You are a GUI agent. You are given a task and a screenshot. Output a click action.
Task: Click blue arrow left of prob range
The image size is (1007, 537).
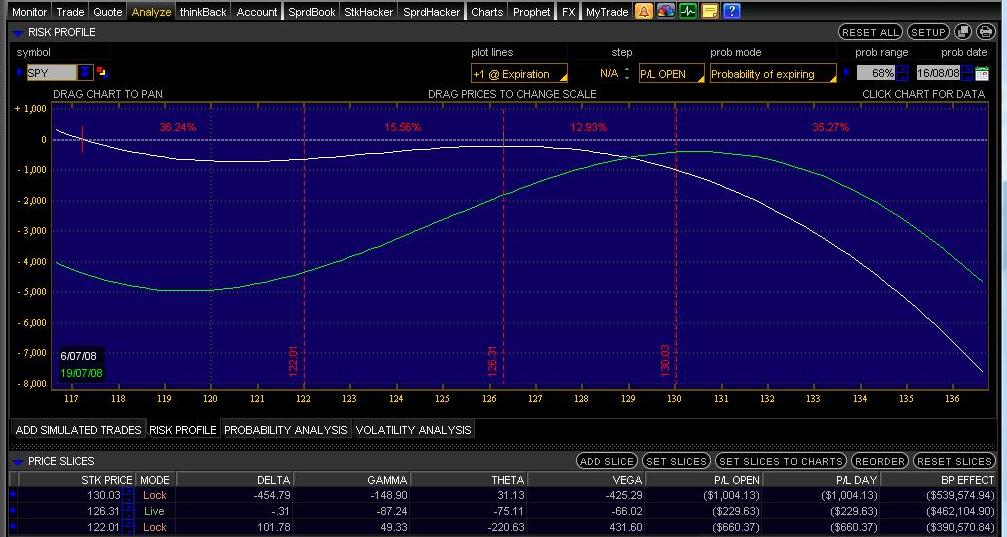pos(847,73)
